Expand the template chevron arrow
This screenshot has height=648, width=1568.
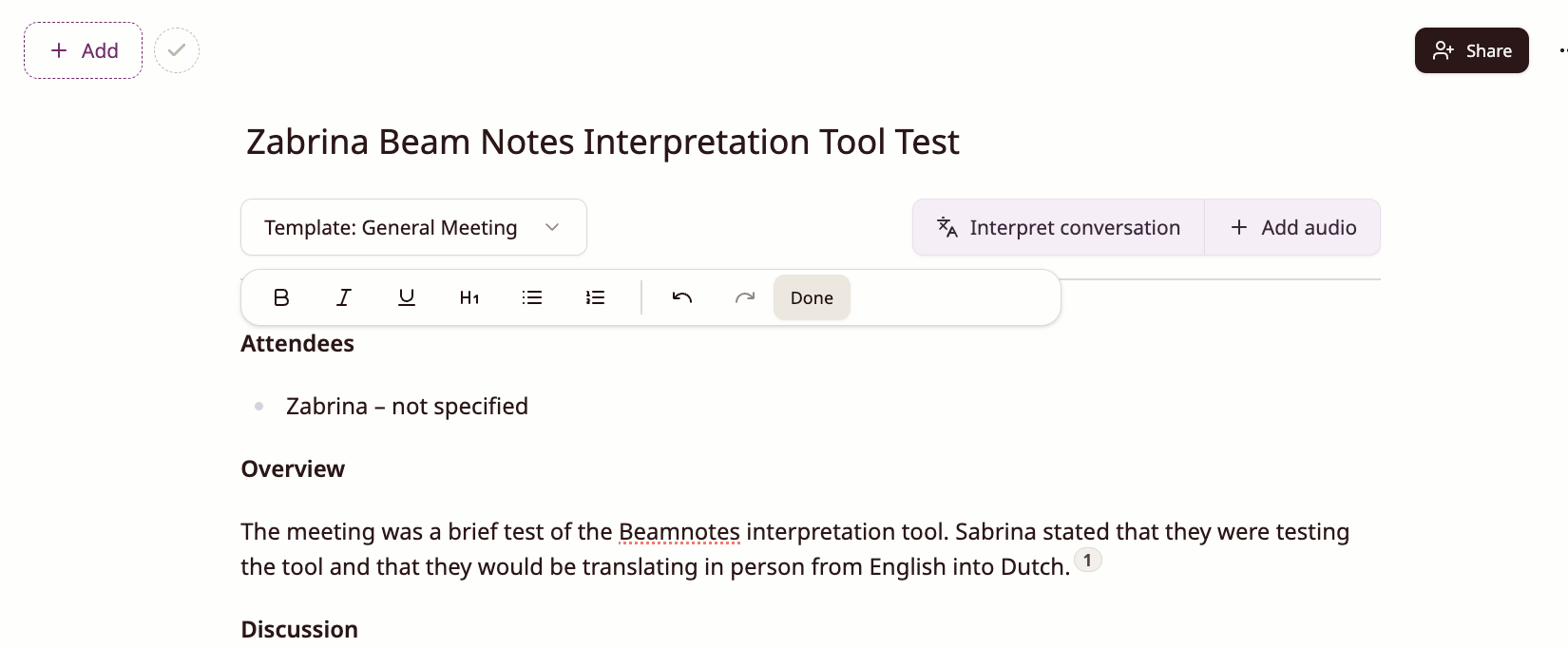(552, 227)
